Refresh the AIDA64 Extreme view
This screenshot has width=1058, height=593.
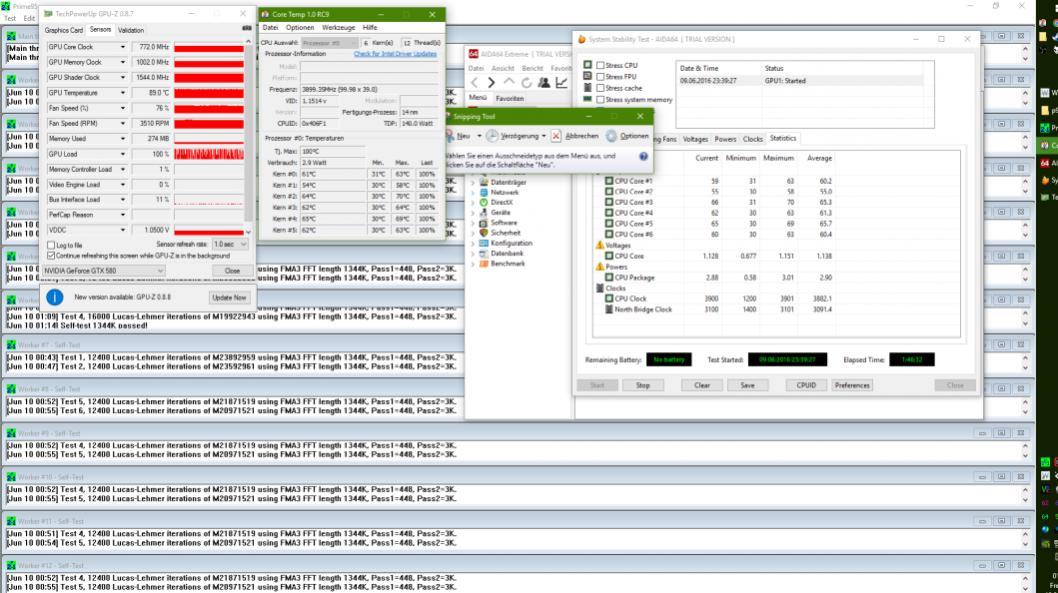point(526,83)
